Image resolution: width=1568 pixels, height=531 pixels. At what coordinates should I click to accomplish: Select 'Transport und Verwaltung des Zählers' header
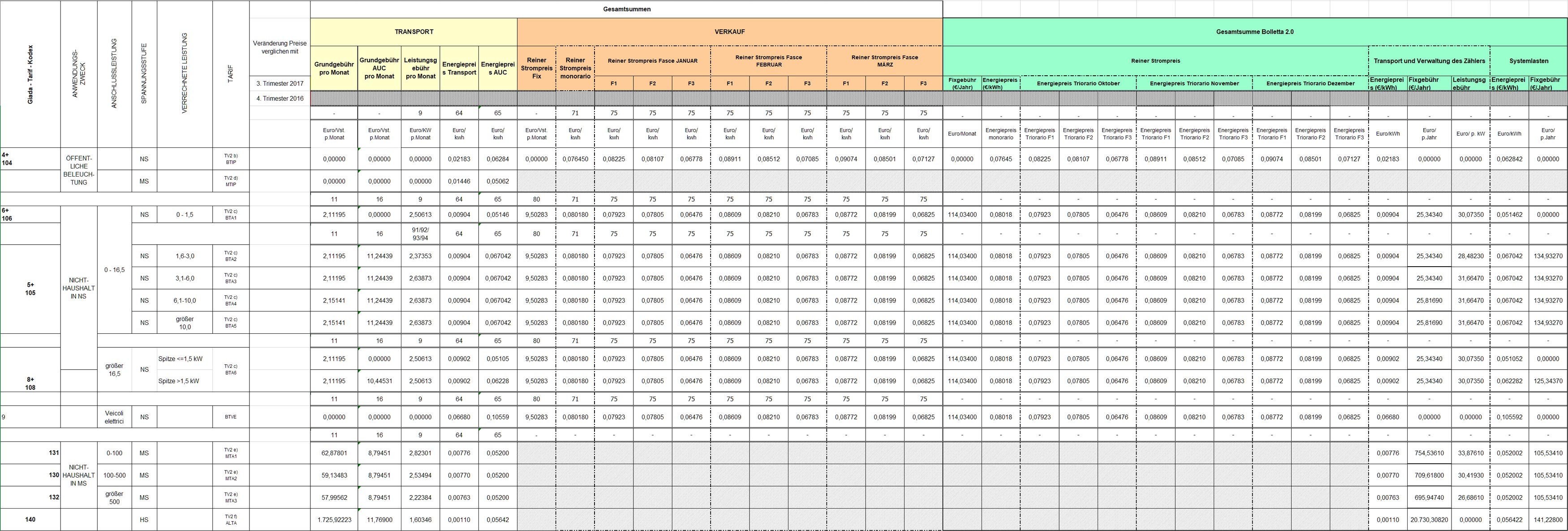pos(1429,61)
